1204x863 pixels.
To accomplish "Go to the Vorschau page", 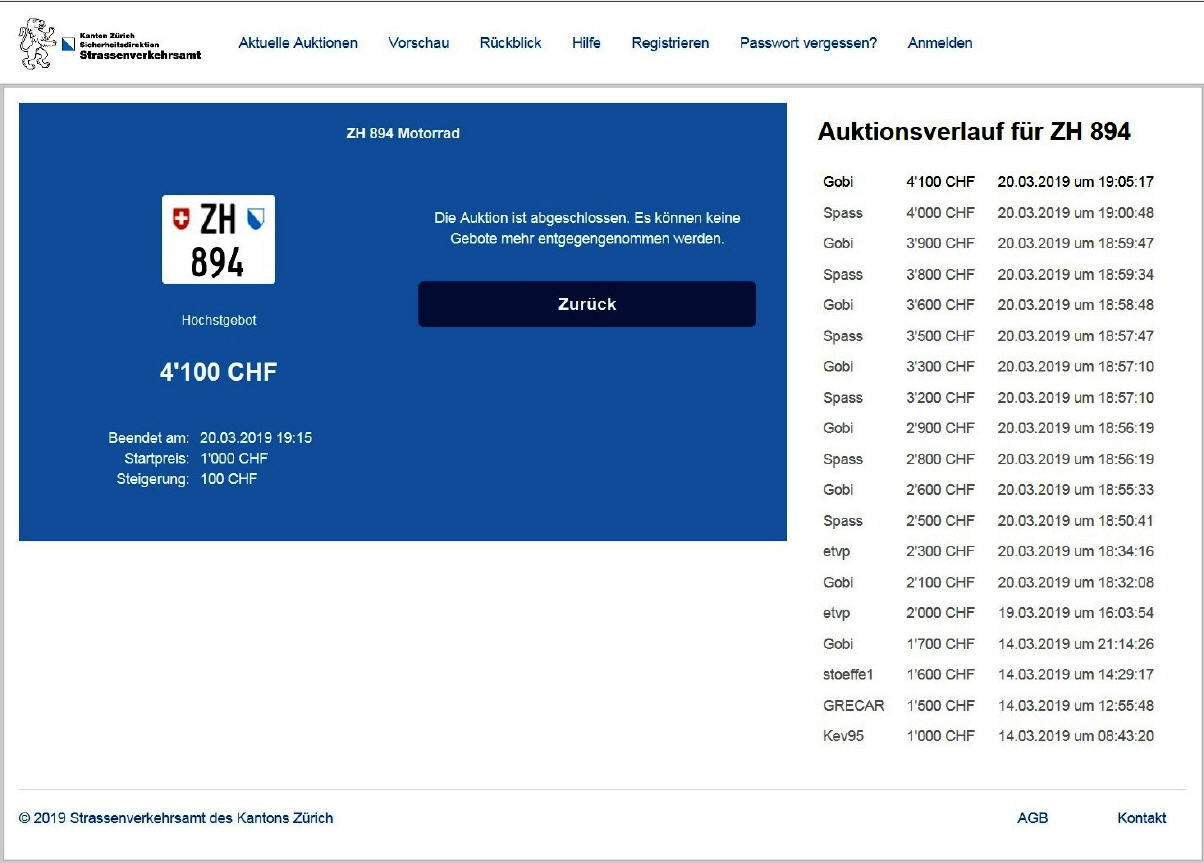I will 418,43.
